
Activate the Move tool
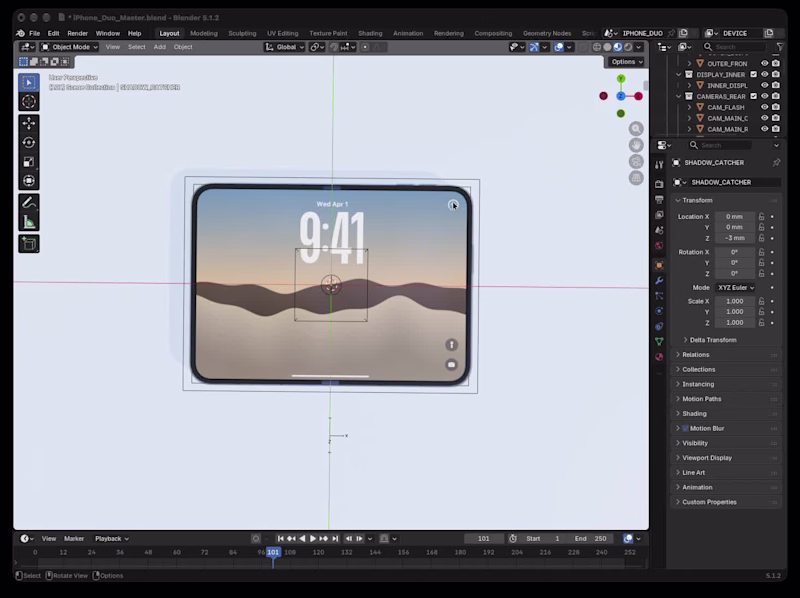29,123
